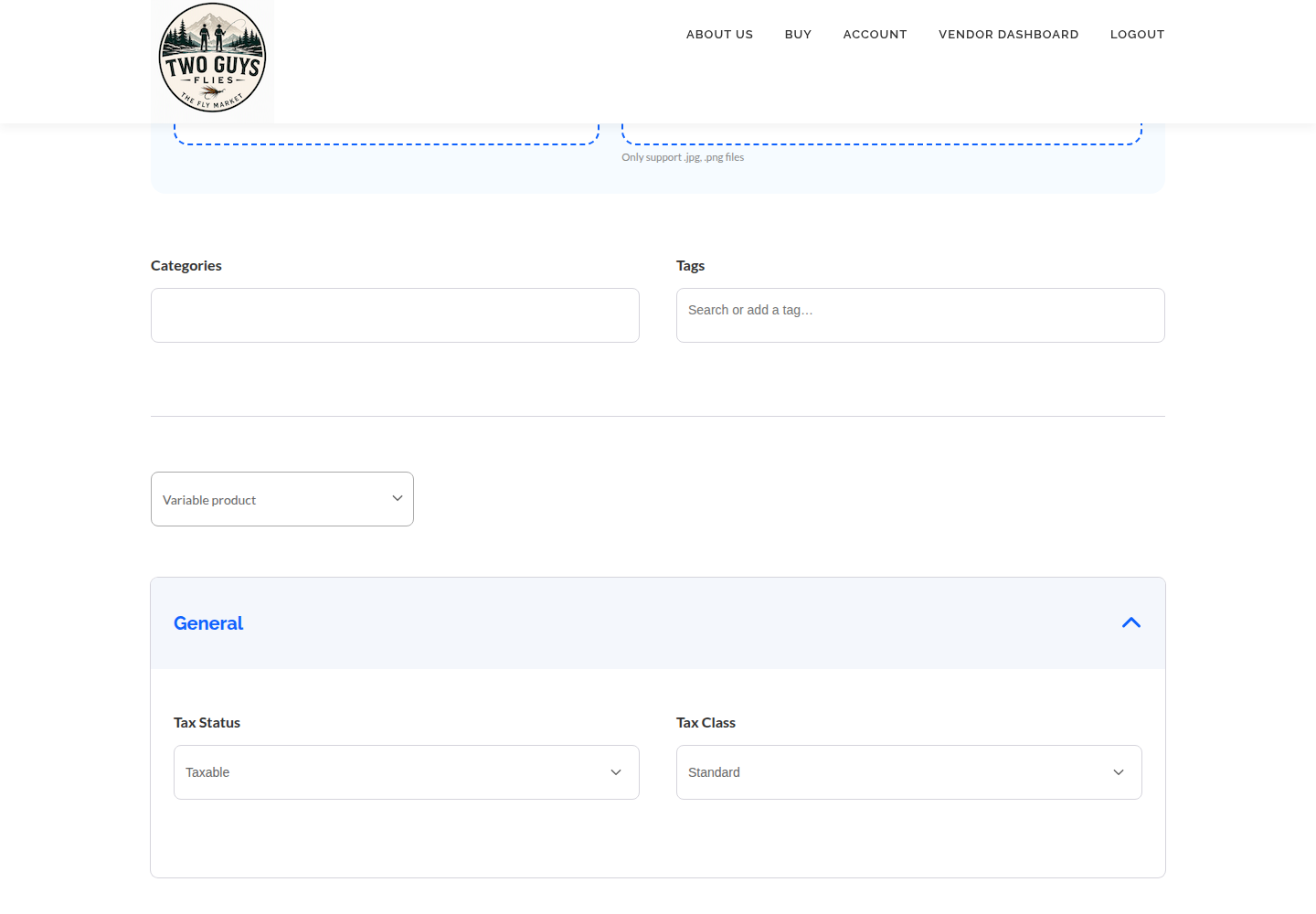Click the Taxable selected value text
1316x914 pixels.
pos(207,772)
